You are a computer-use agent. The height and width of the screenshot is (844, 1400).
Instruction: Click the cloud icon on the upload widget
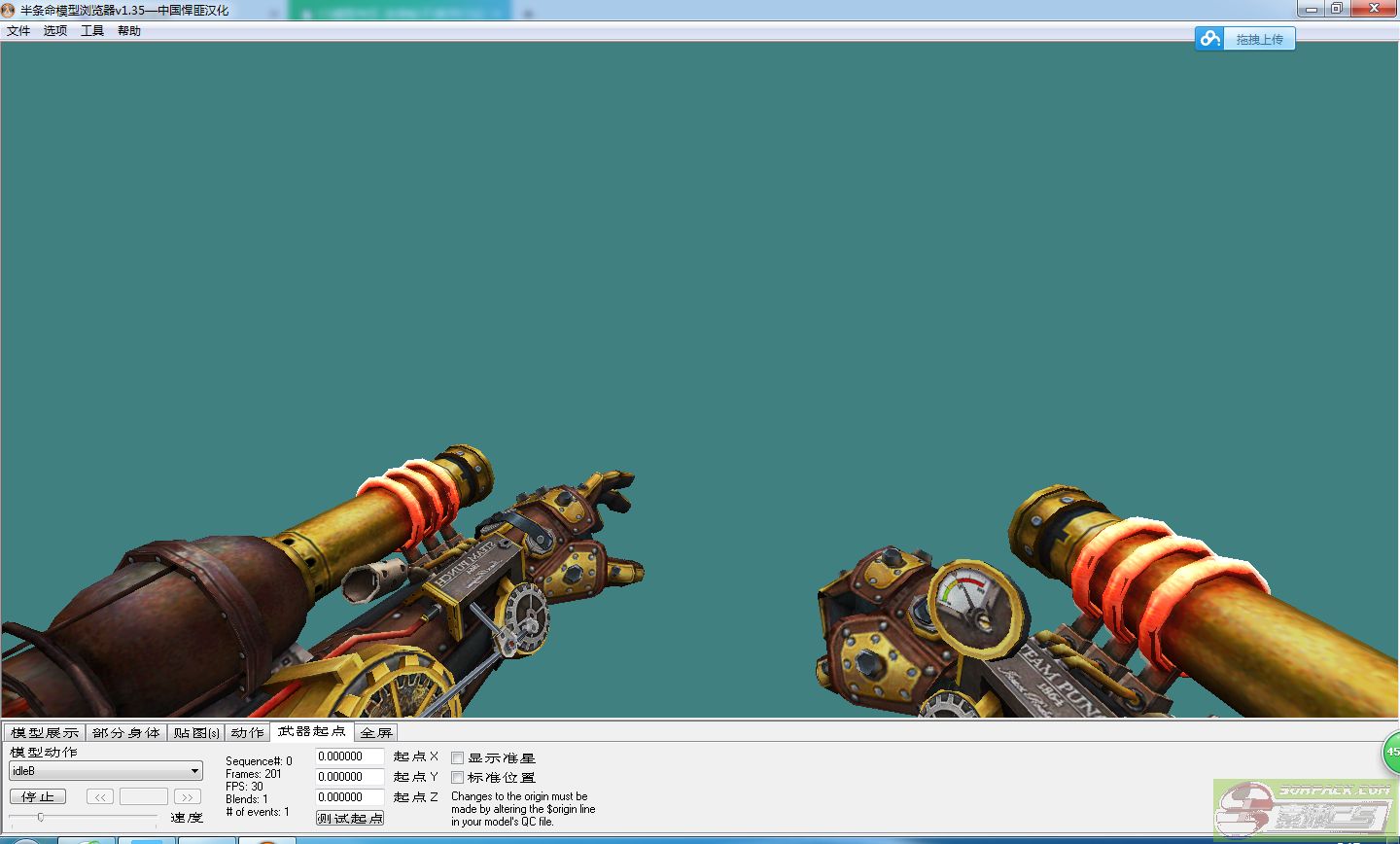[1209, 39]
